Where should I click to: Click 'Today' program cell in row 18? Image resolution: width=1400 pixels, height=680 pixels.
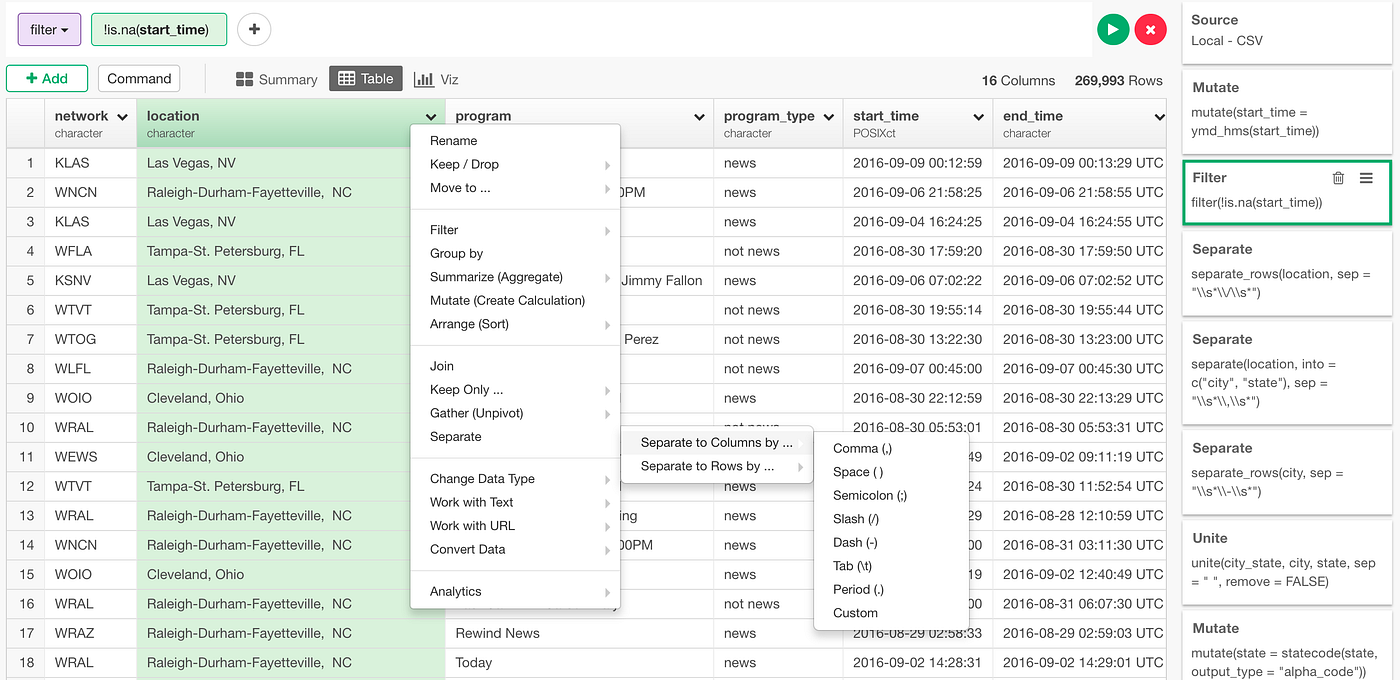click(579, 662)
